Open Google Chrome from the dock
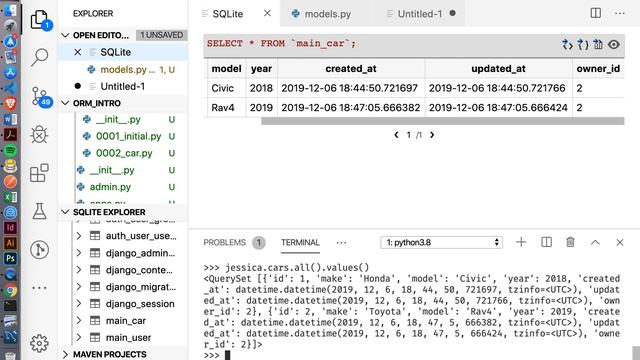640x360 pixels. click(x=10, y=290)
